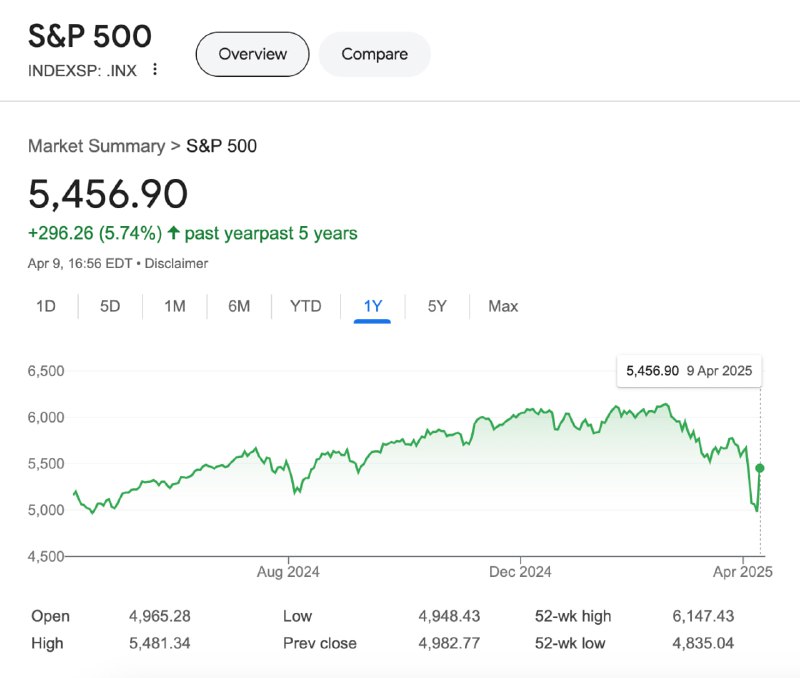Switch chart to 5D range

coord(110,306)
